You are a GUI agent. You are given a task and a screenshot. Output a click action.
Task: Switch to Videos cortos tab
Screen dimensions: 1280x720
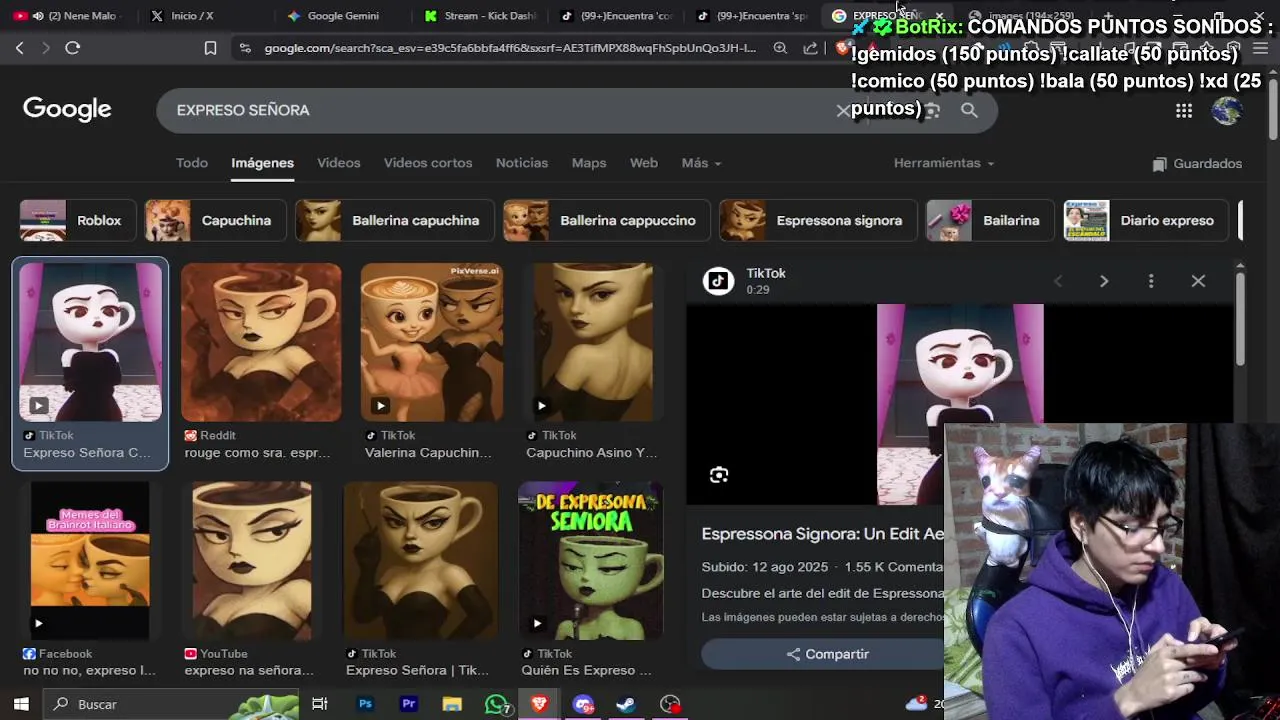(x=428, y=163)
